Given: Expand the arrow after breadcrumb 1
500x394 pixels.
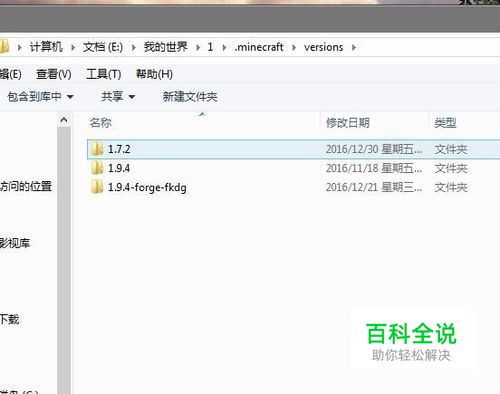Looking at the screenshot, I should click(x=224, y=48).
